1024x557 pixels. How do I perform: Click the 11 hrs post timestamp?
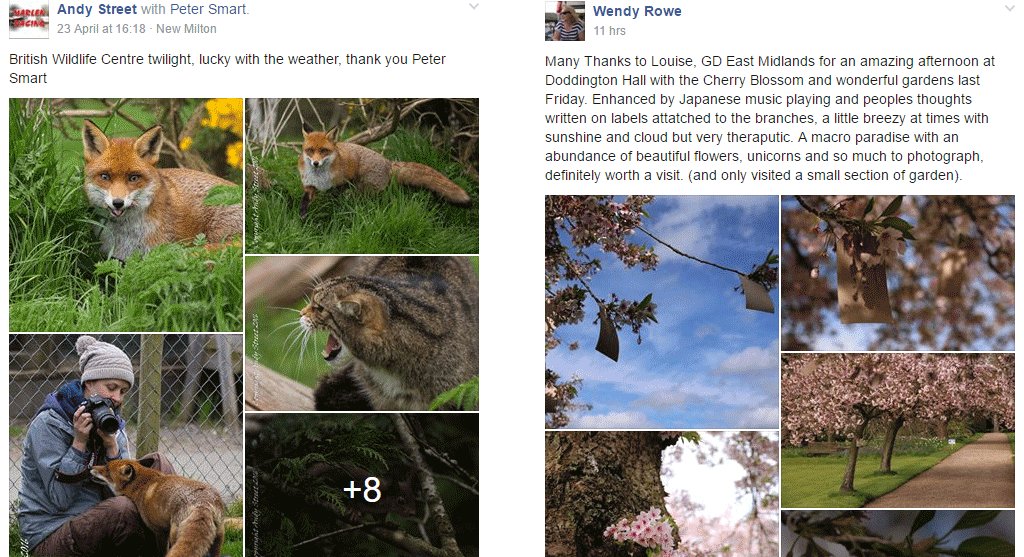click(x=609, y=31)
